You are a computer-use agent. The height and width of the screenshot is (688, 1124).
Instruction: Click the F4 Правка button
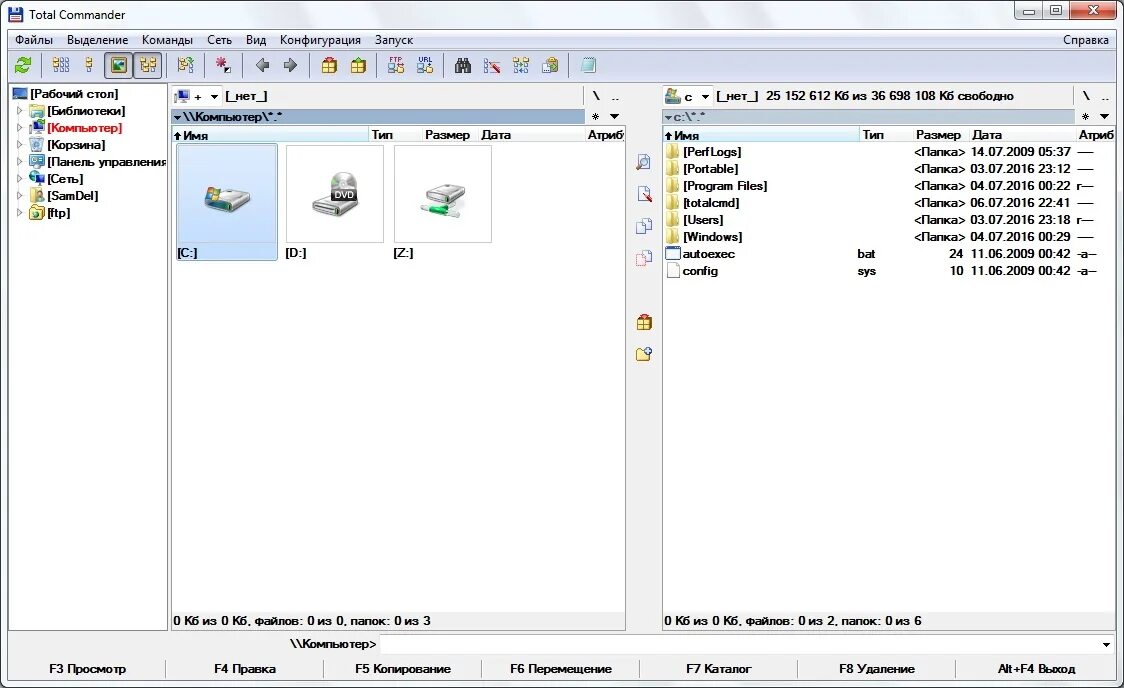tap(244, 669)
